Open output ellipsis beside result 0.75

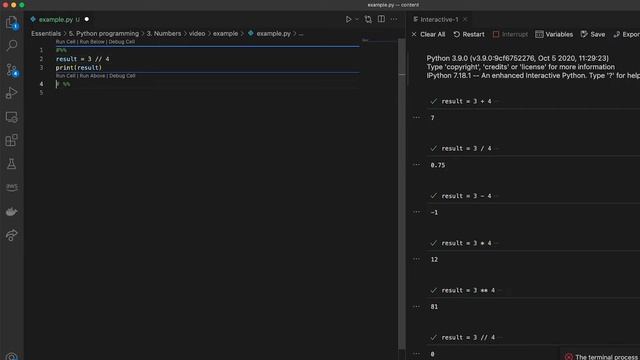416,164
